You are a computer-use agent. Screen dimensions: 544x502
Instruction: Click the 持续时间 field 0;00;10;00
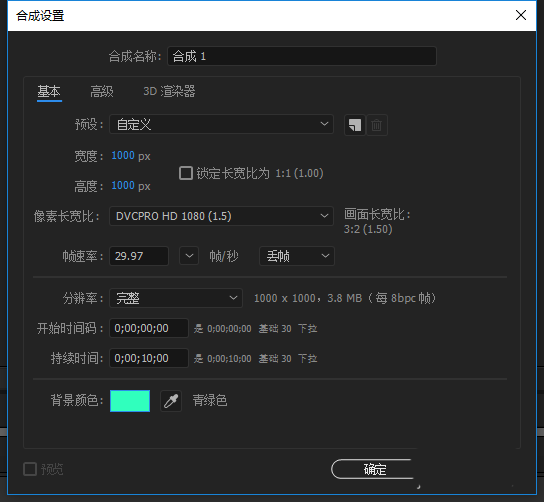coord(149,358)
